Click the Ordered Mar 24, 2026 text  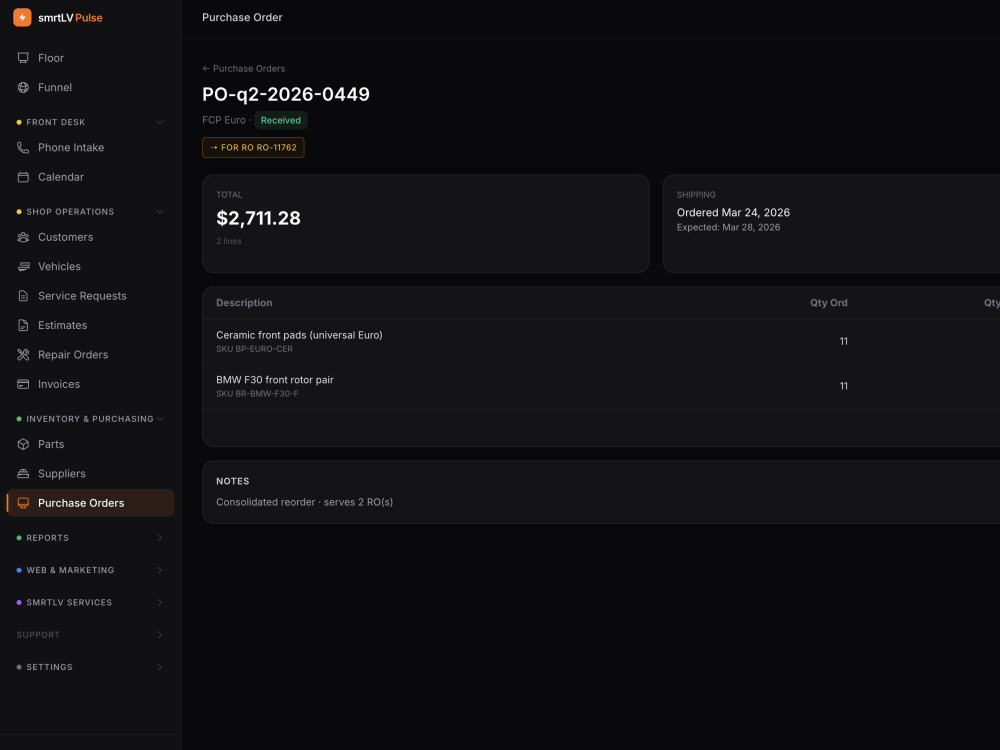733,212
